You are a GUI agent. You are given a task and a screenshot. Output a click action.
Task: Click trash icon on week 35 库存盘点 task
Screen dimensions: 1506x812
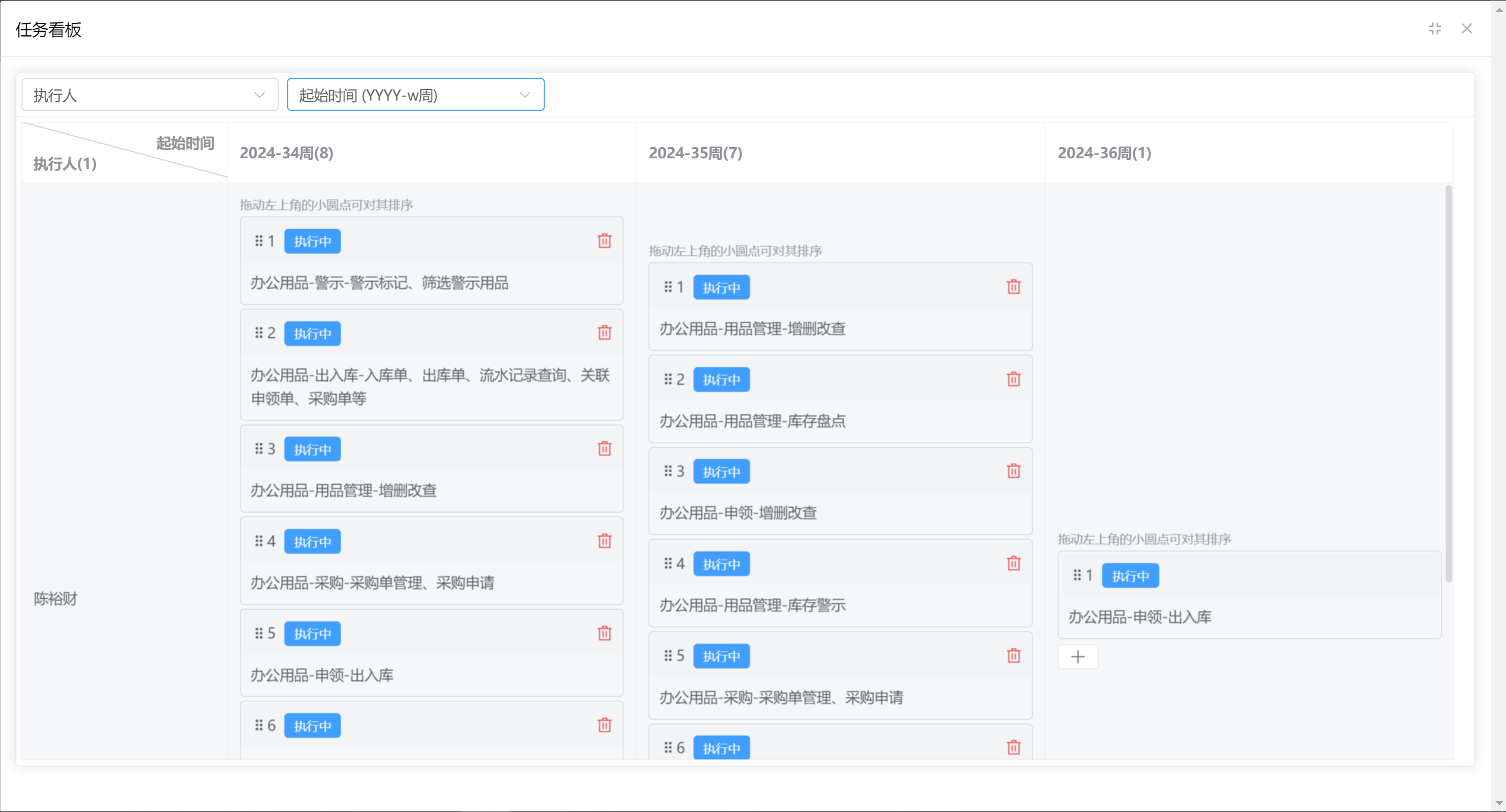point(1013,379)
